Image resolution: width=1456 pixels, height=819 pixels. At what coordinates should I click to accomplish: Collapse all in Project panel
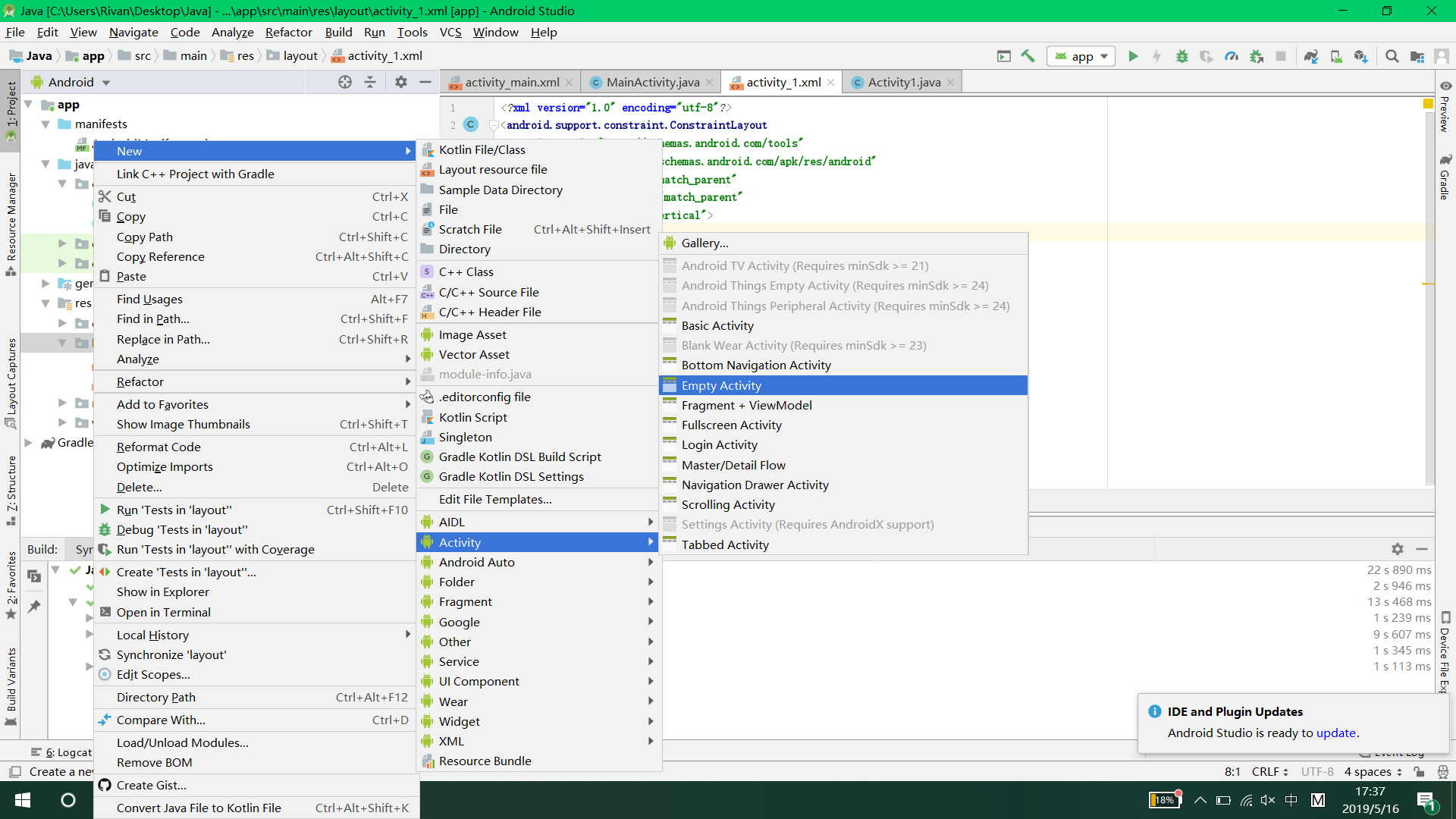370,82
